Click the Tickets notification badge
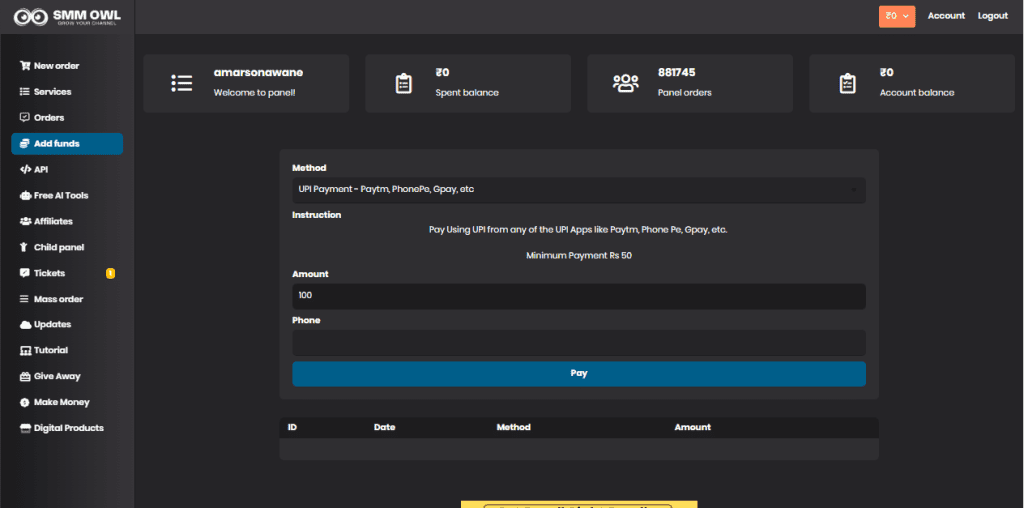This screenshot has width=1024, height=508. 110,273
